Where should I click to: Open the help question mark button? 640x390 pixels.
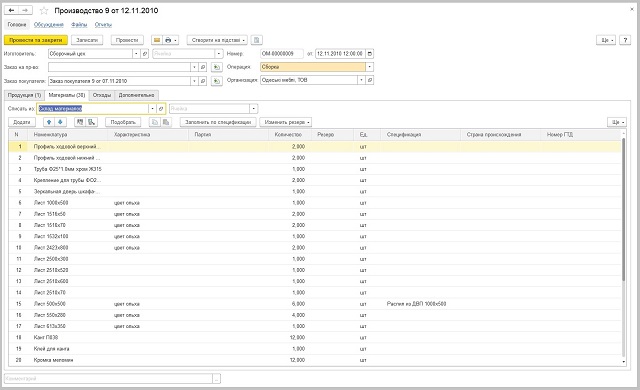pyautogui.click(x=625, y=40)
